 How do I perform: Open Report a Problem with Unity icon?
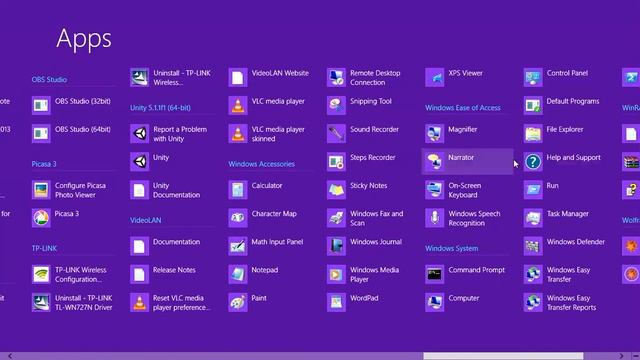140,133
